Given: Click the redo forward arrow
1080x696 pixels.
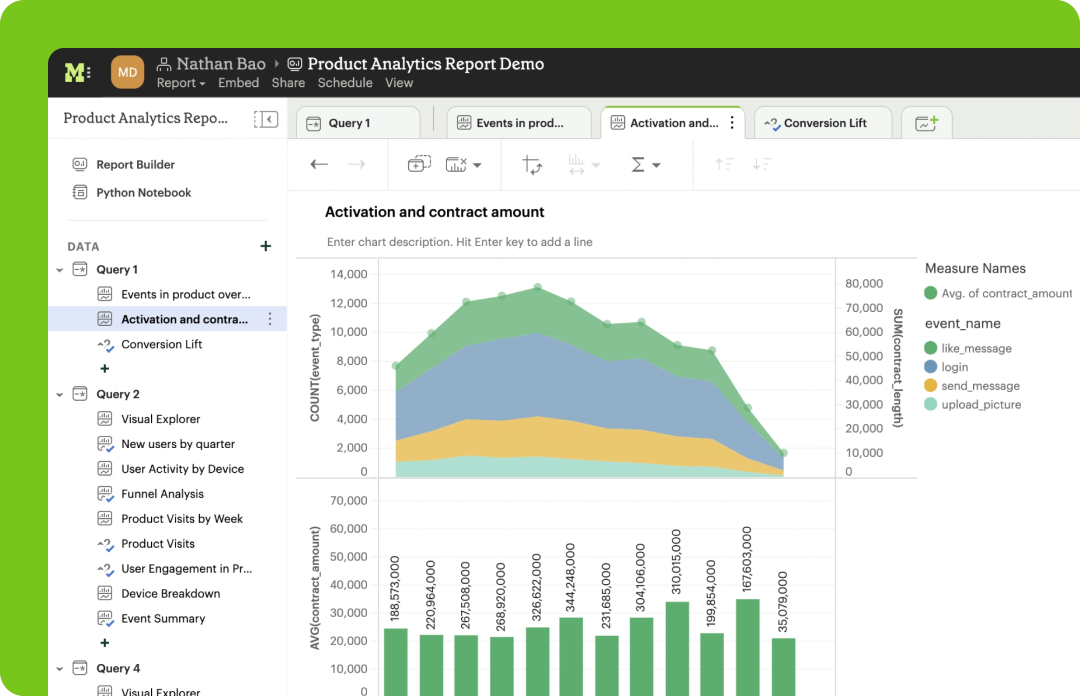Looking at the screenshot, I should click(357, 164).
